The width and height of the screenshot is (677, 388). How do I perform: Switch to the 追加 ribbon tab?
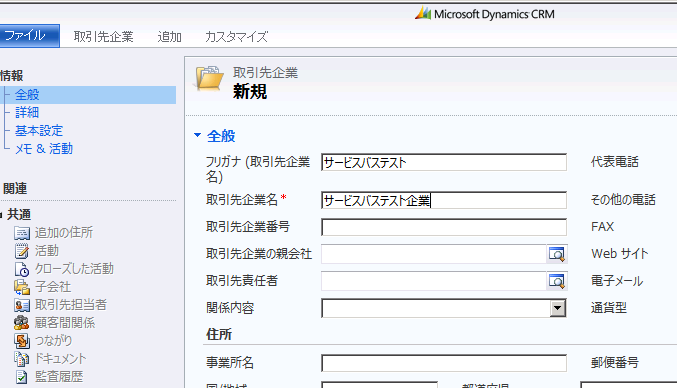point(169,37)
